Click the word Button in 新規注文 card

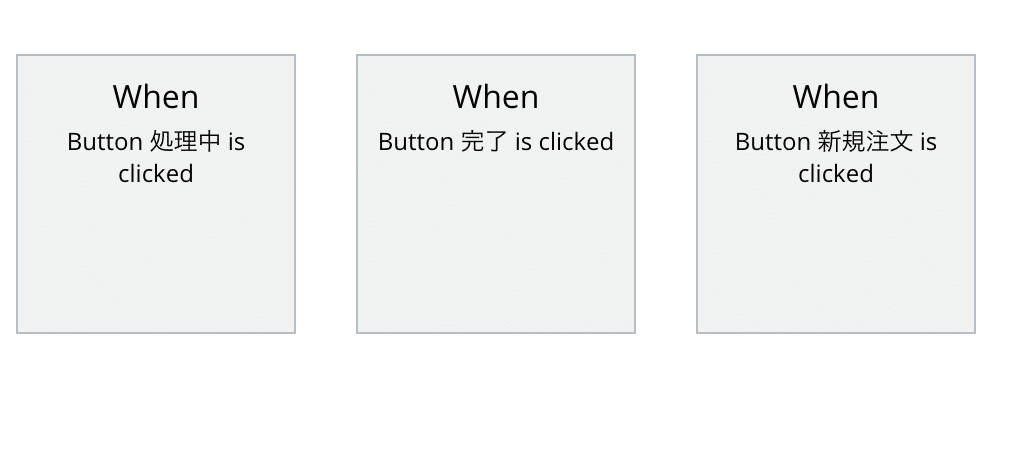point(772,142)
